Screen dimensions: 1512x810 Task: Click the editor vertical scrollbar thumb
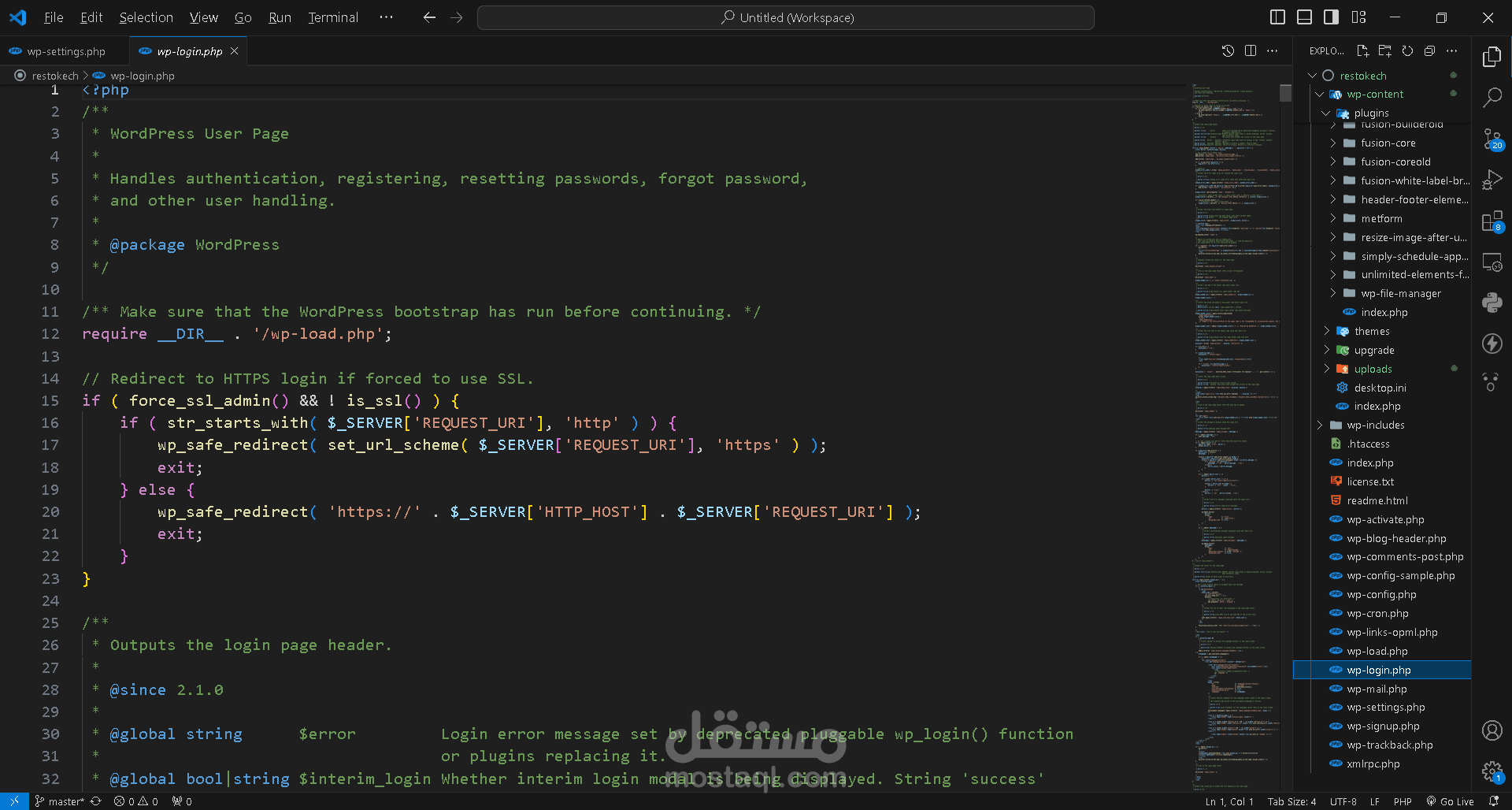(x=1286, y=93)
